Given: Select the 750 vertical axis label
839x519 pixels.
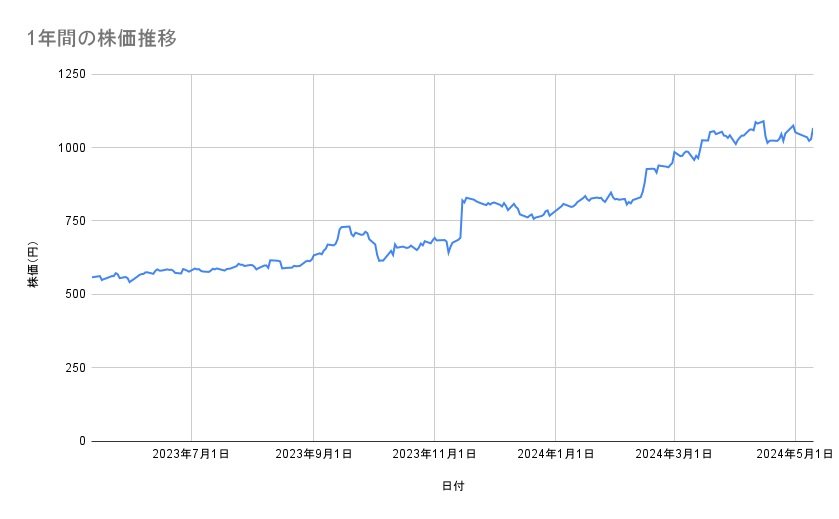Looking at the screenshot, I should coord(76,221).
